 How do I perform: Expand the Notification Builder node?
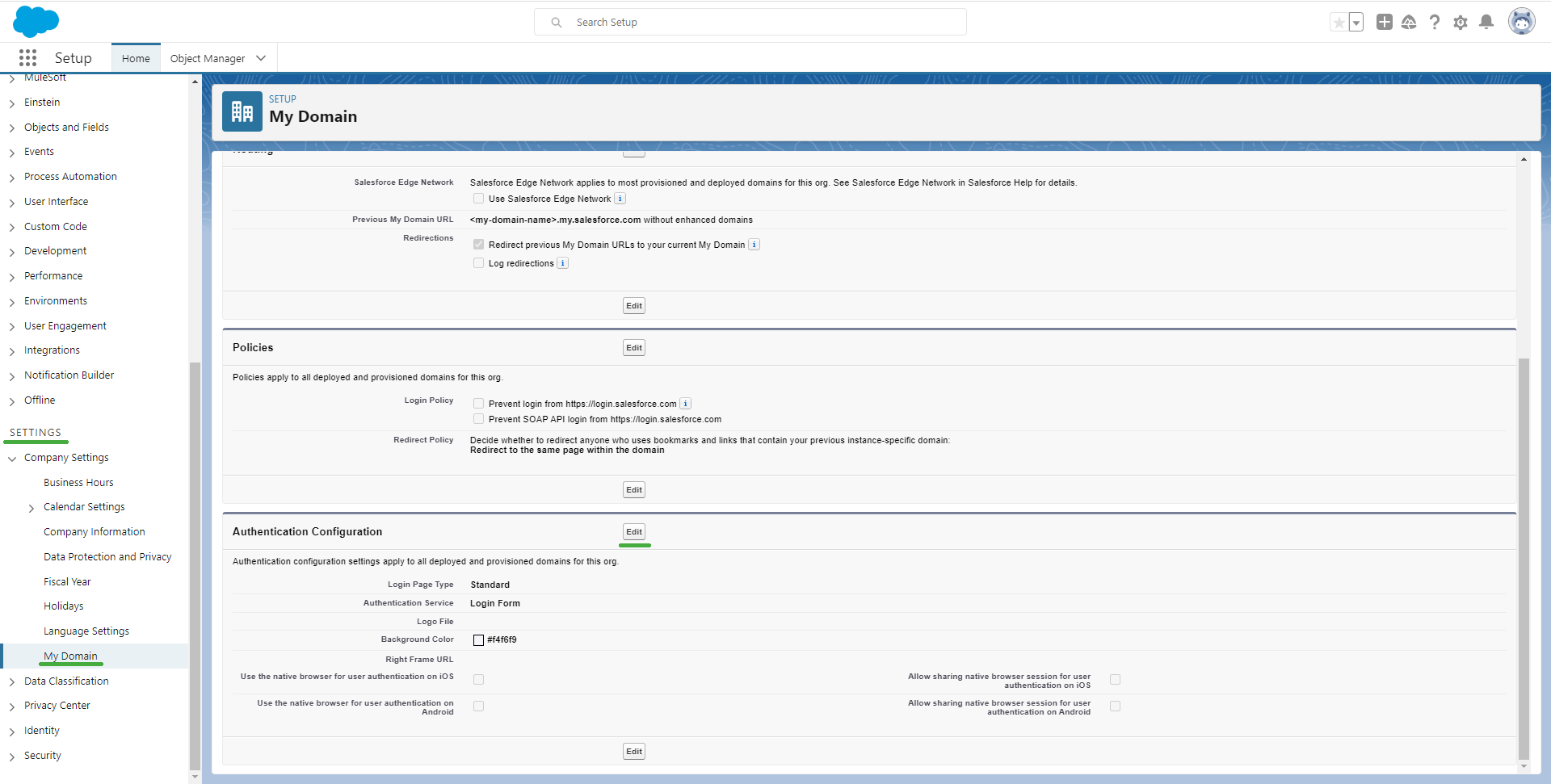(12, 376)
